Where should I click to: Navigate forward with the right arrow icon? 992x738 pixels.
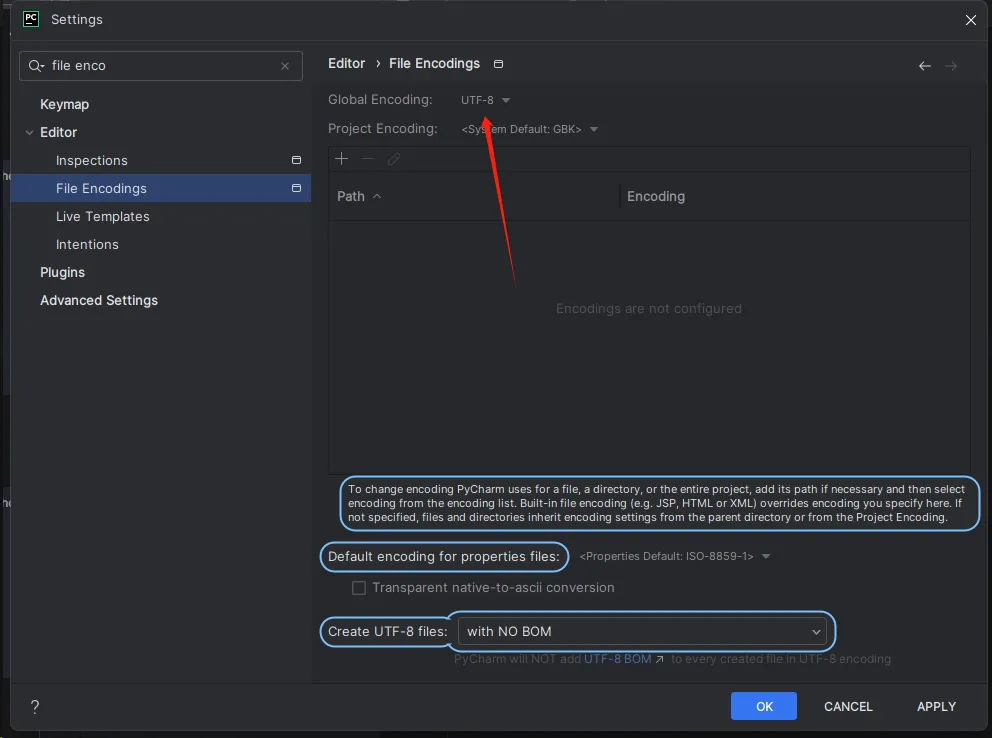coord(951,66)
